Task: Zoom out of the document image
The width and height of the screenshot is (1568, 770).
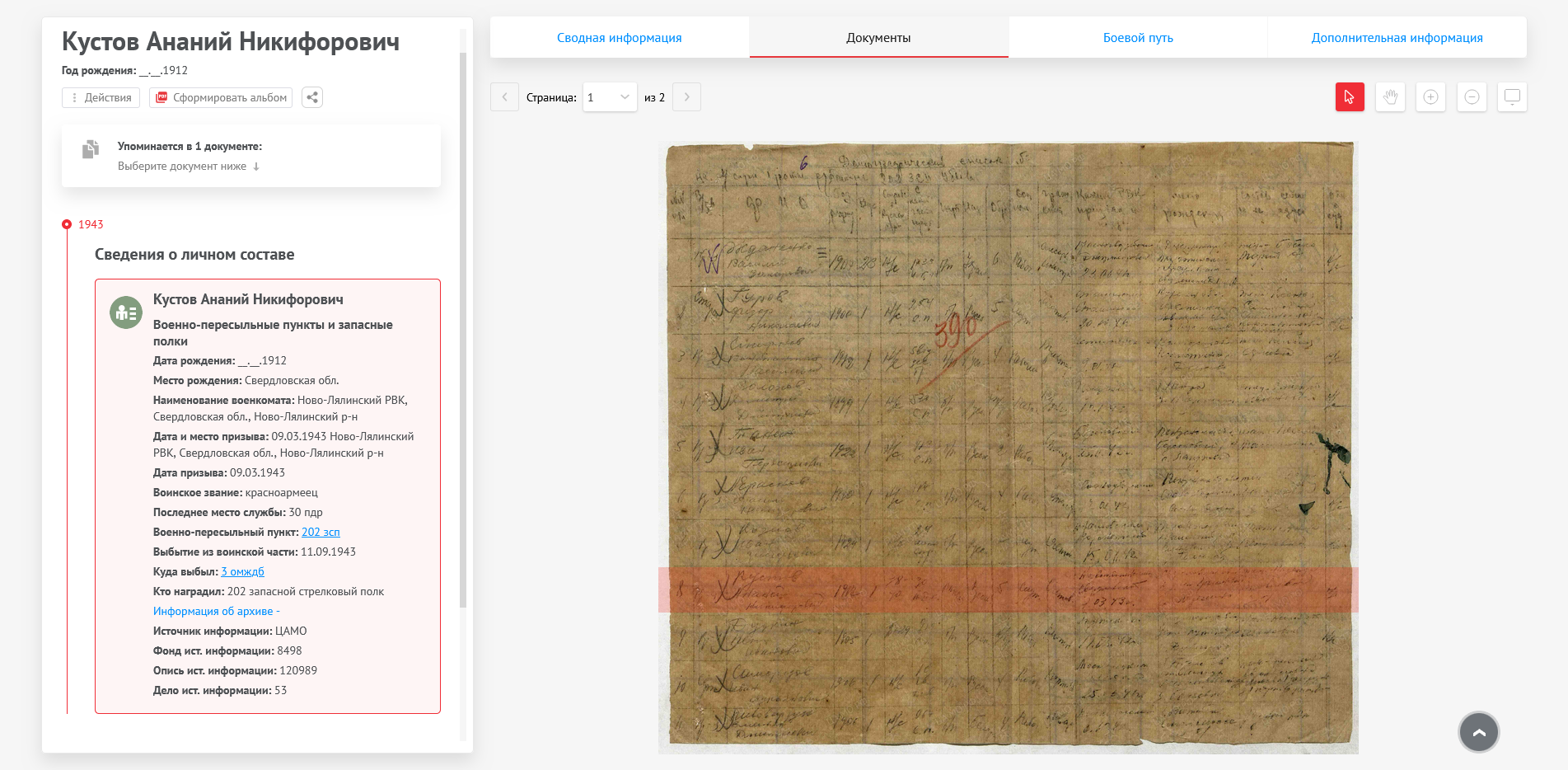Action: tap(1472, 97)
